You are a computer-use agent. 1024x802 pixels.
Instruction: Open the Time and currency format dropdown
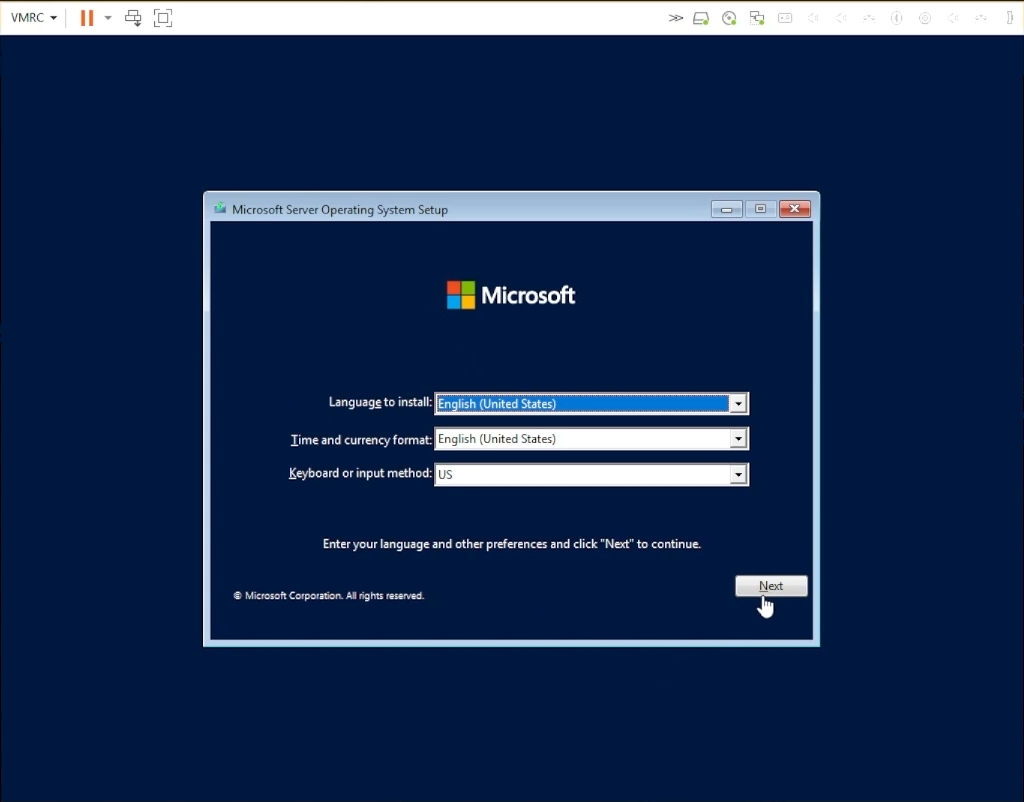pos(738,438)
